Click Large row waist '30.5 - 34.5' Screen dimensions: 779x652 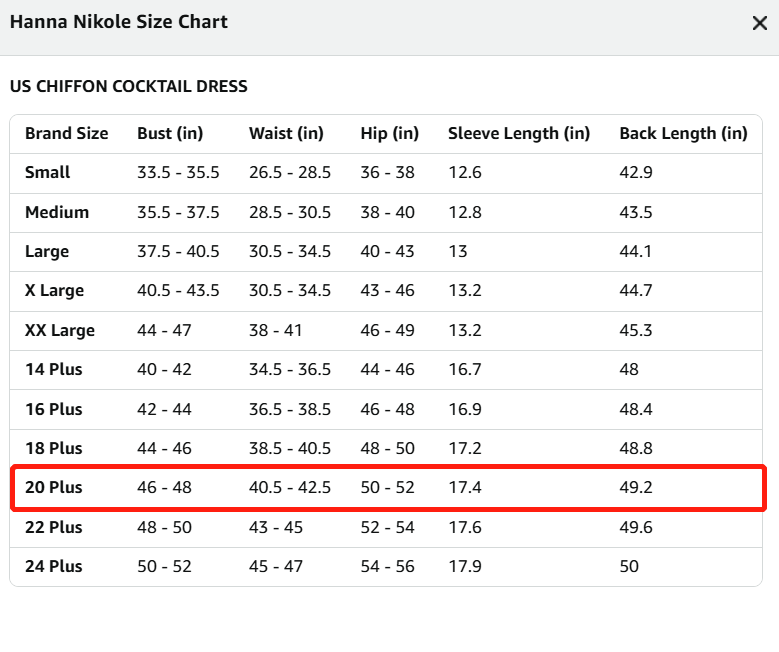[290, 251]
